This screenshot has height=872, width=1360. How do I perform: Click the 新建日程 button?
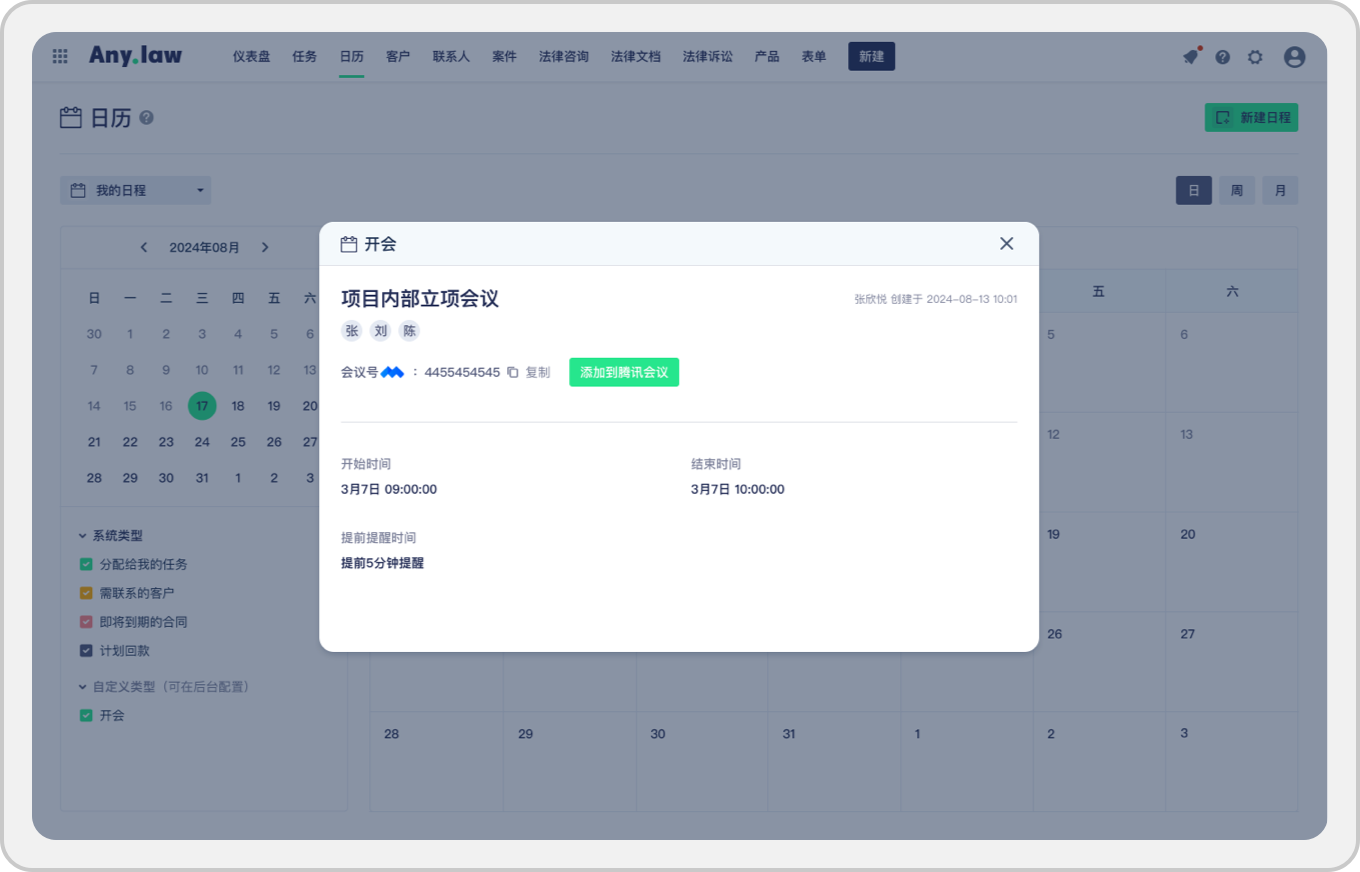tap(1251, 118)
